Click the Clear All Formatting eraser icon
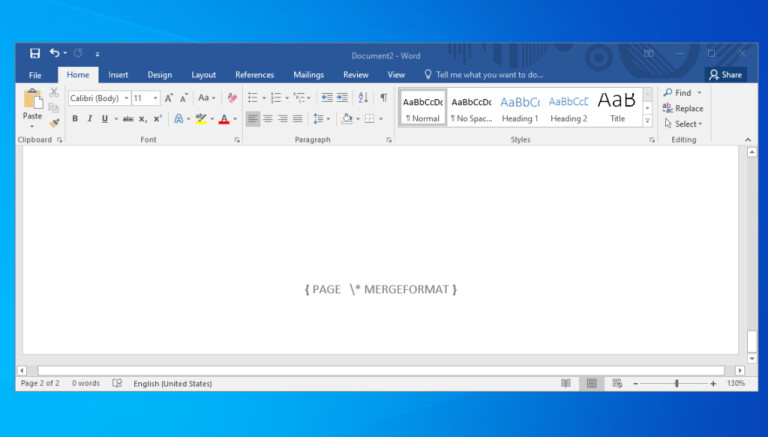Viewport: 768px width, 437px height. coord(232,98)
